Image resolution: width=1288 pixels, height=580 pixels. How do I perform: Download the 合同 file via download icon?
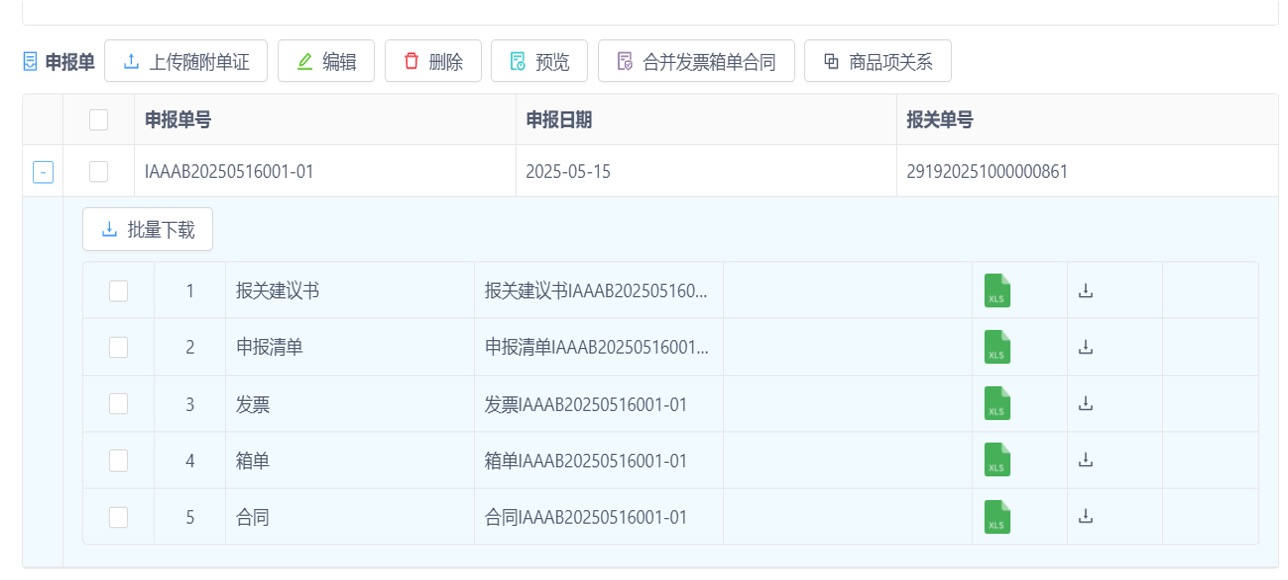1086,517
